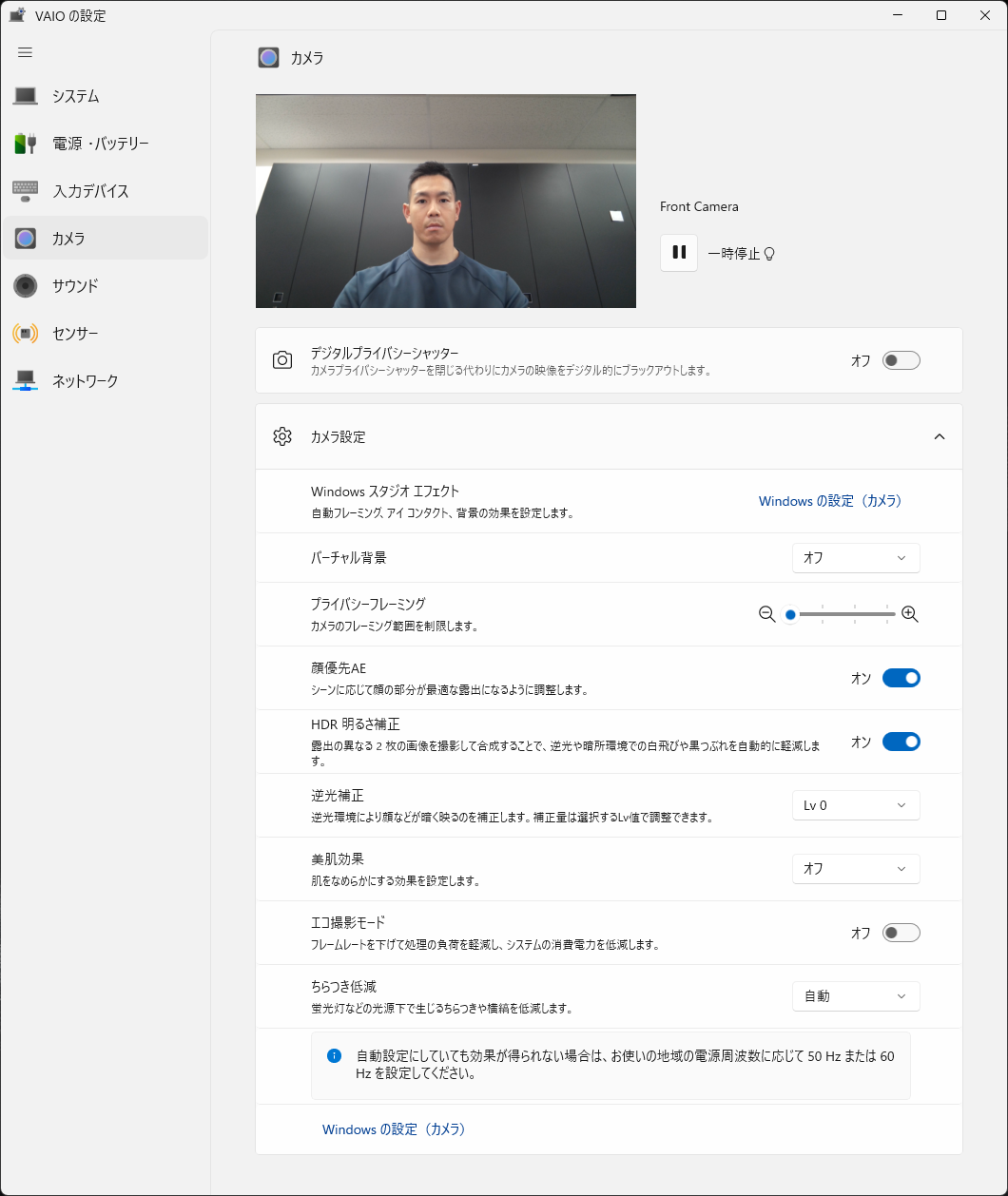Click the zoom-out magnifier for プライバシーフレーミング
1008x1196 pixels.
[767, 614]
